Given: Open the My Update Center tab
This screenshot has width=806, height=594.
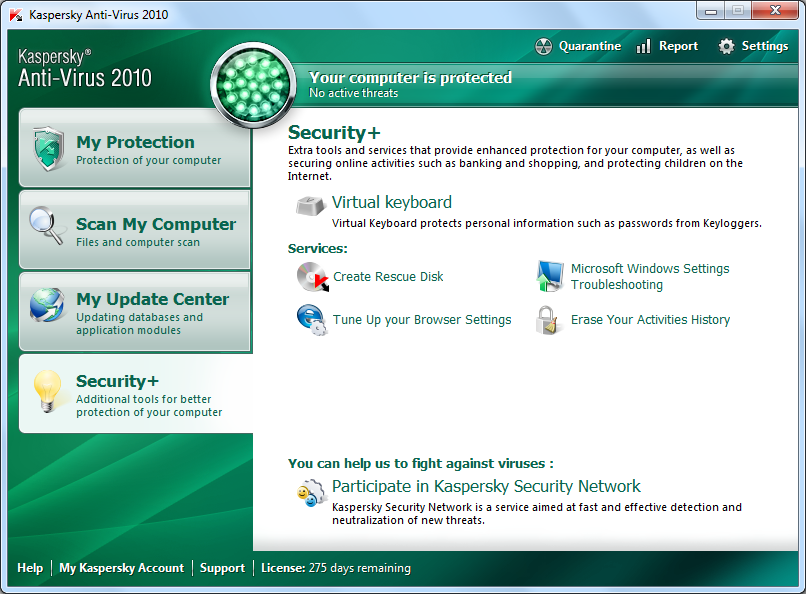Looking at the screenshot, I should pyautogui.click(x=135, y=311).
